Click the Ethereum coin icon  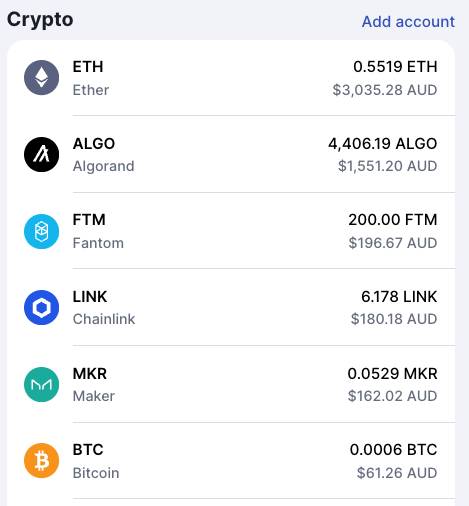[41, 78]
